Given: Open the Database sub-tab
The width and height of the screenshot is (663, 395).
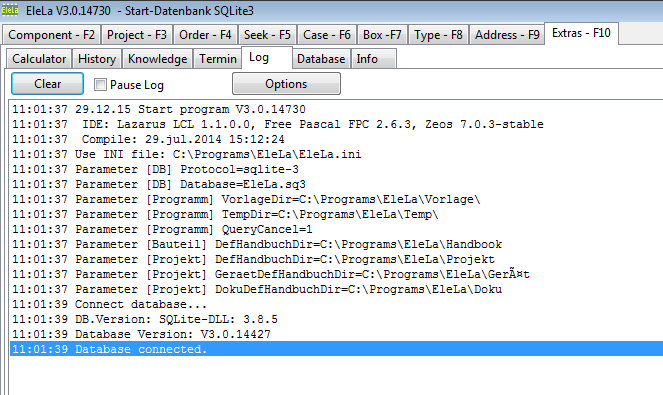Looking at the screenshot, I should pos(321,59).
